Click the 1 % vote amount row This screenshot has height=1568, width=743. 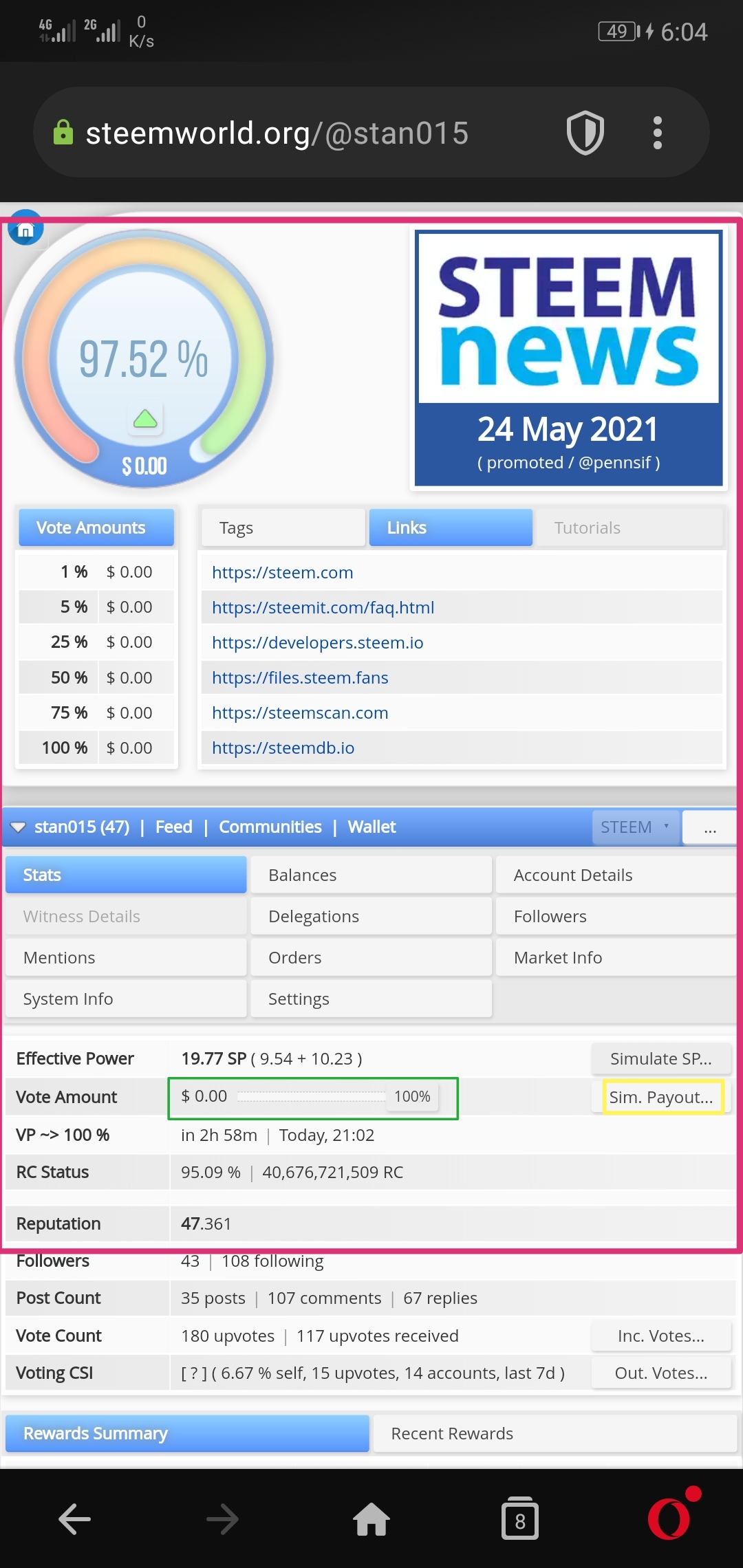(96, 572)
